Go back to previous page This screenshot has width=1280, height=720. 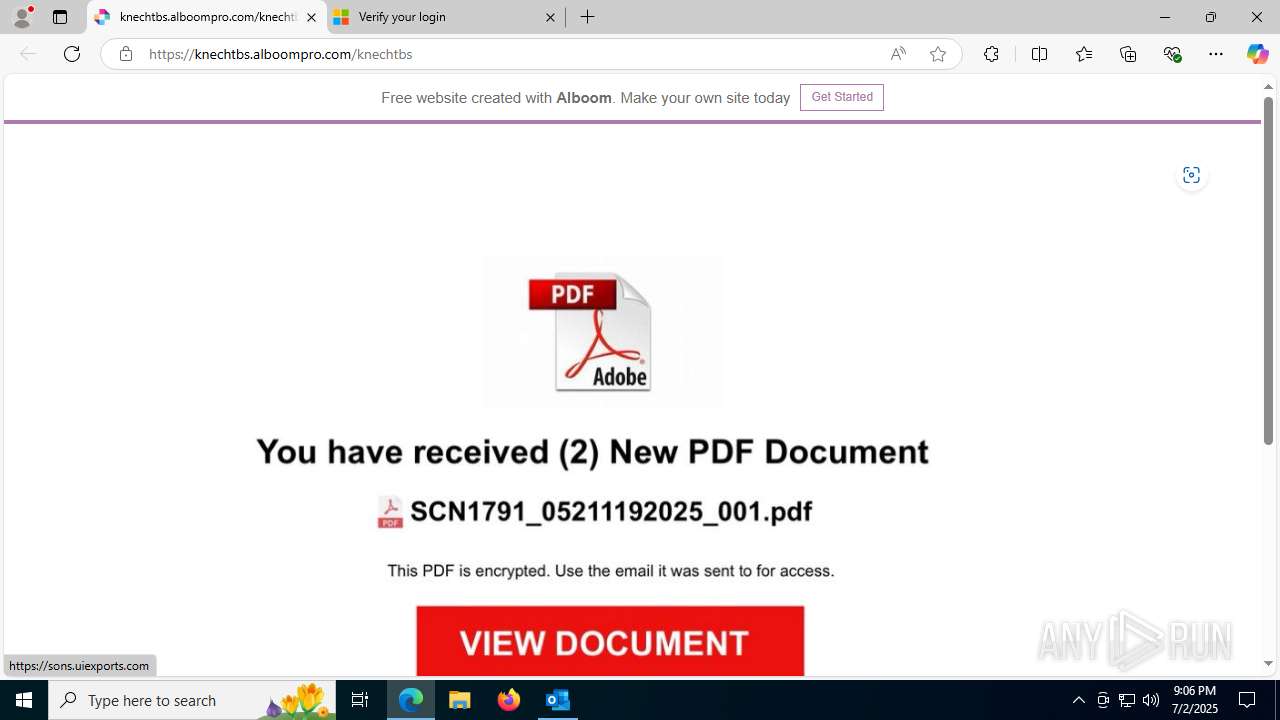click(28, 54)
